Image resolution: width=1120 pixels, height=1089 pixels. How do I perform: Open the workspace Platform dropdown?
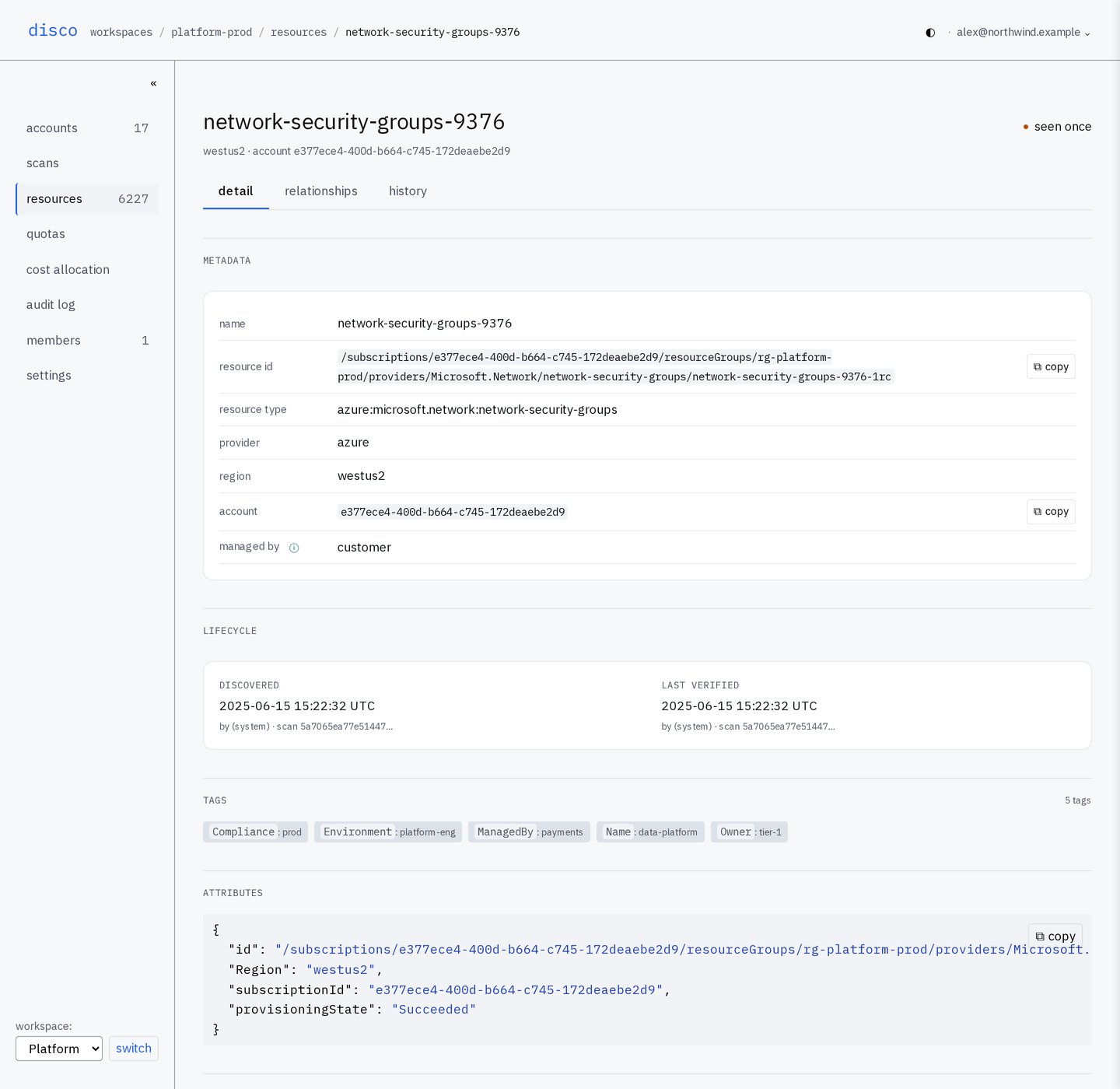tap(59, 1049)
